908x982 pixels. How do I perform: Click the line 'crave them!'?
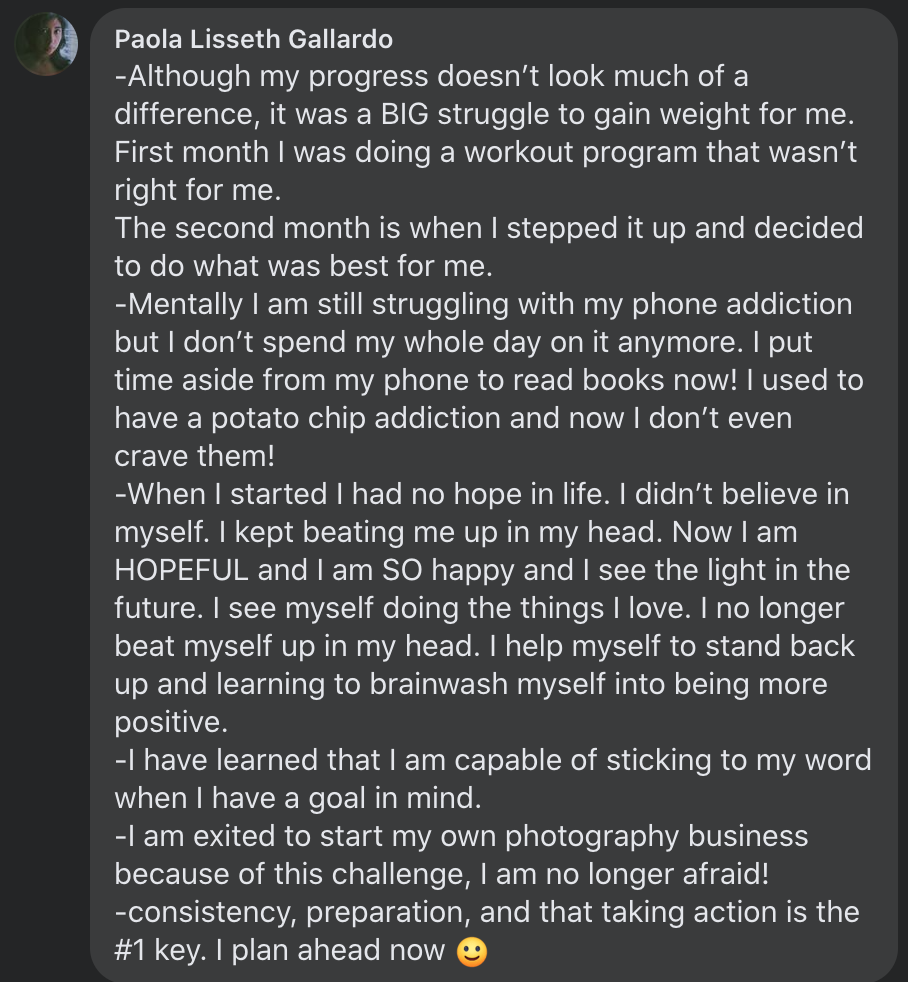(195, 456)
